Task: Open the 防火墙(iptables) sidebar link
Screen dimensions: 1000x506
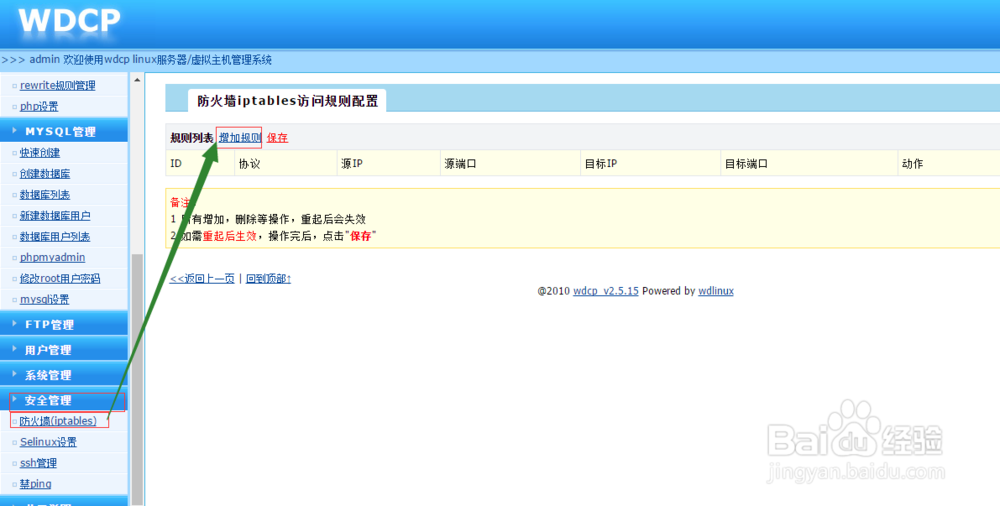Action: click(x=58, y=421)
